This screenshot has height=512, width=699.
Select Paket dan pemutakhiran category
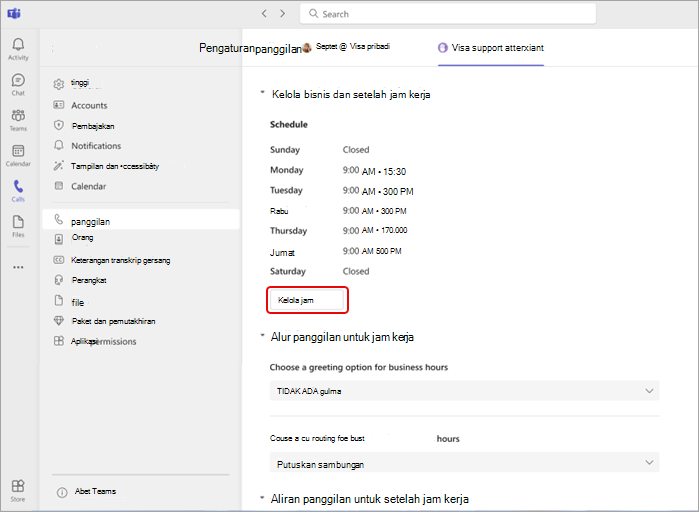tap(114, 321)
